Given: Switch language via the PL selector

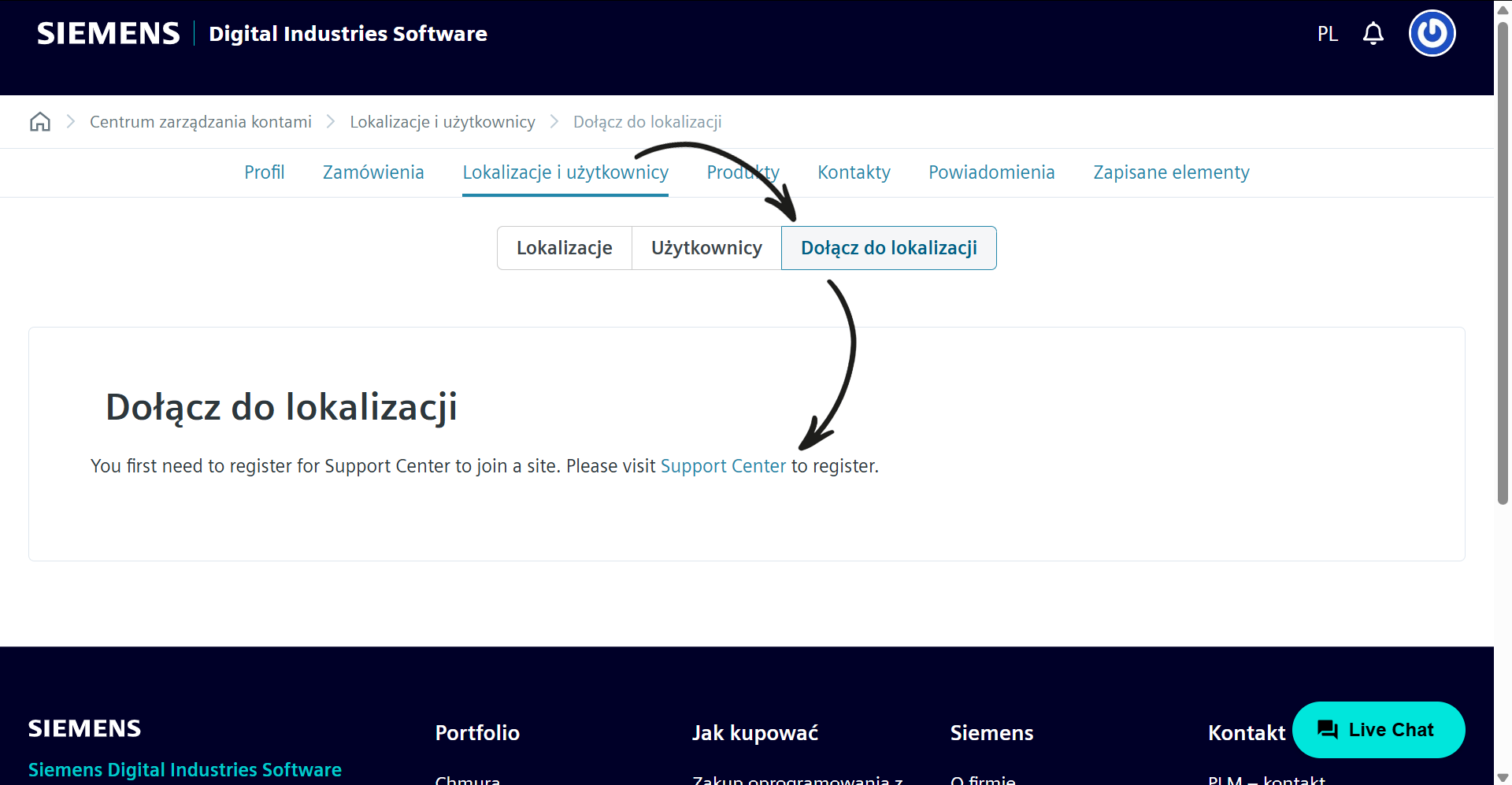Looking at the screenshot, I should (1328, 34).
